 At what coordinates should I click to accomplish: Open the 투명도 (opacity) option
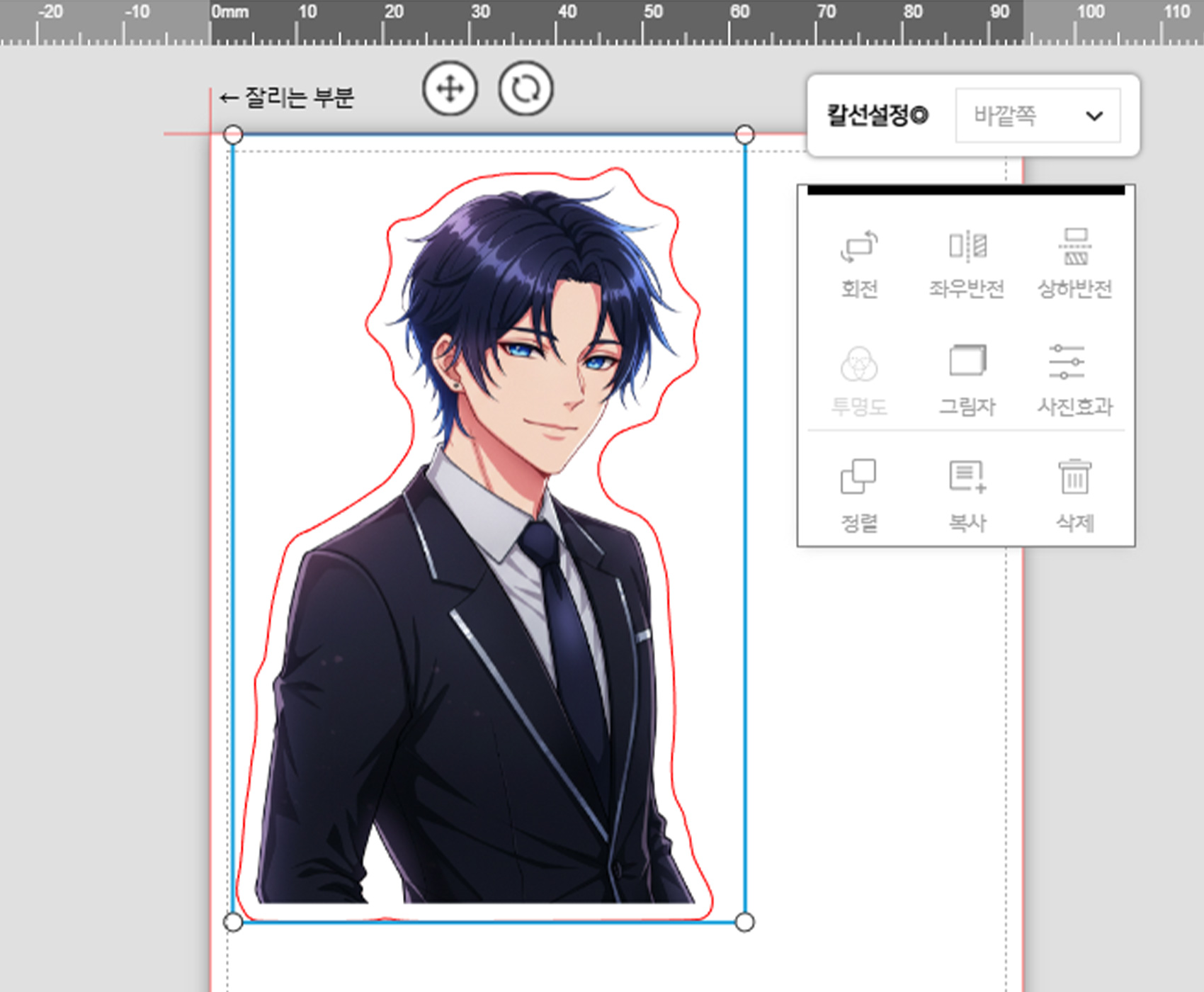pos(859,381)
